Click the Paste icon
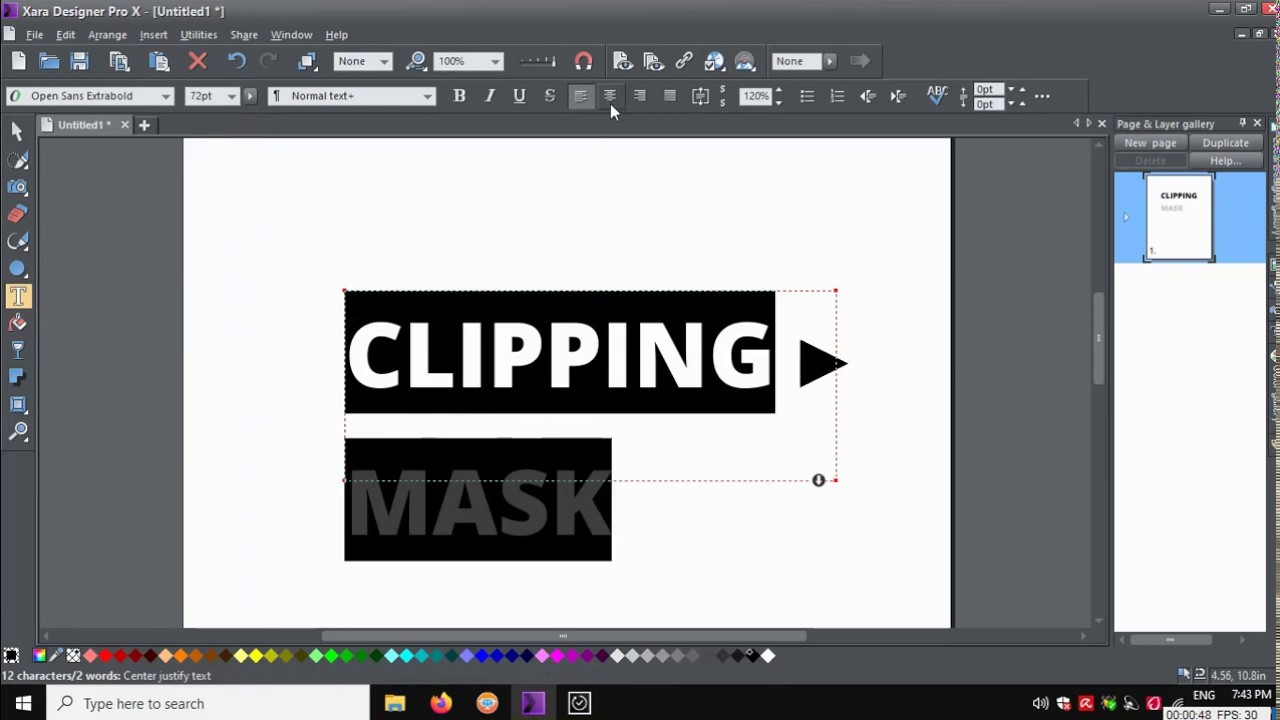 (x=158, y=61)
